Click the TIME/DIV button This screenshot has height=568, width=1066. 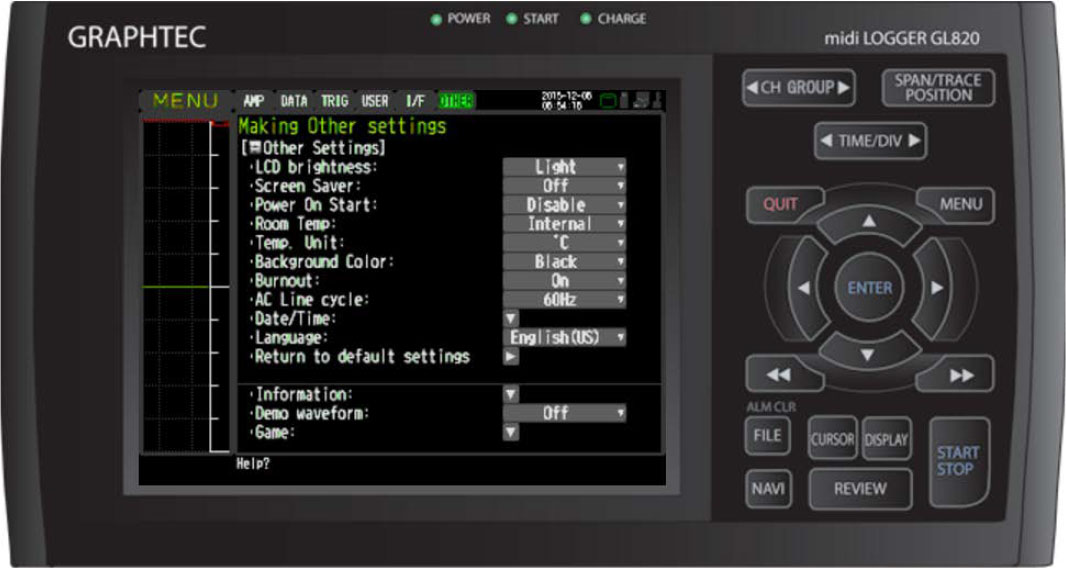[870, 141]
